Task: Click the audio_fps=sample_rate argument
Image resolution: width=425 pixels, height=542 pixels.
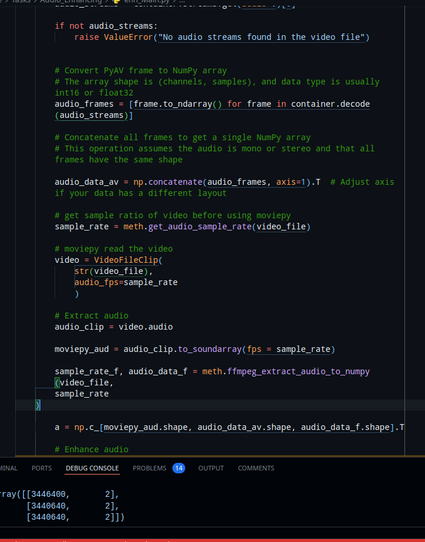Action: pyautogui.click(x=126, y=282)
